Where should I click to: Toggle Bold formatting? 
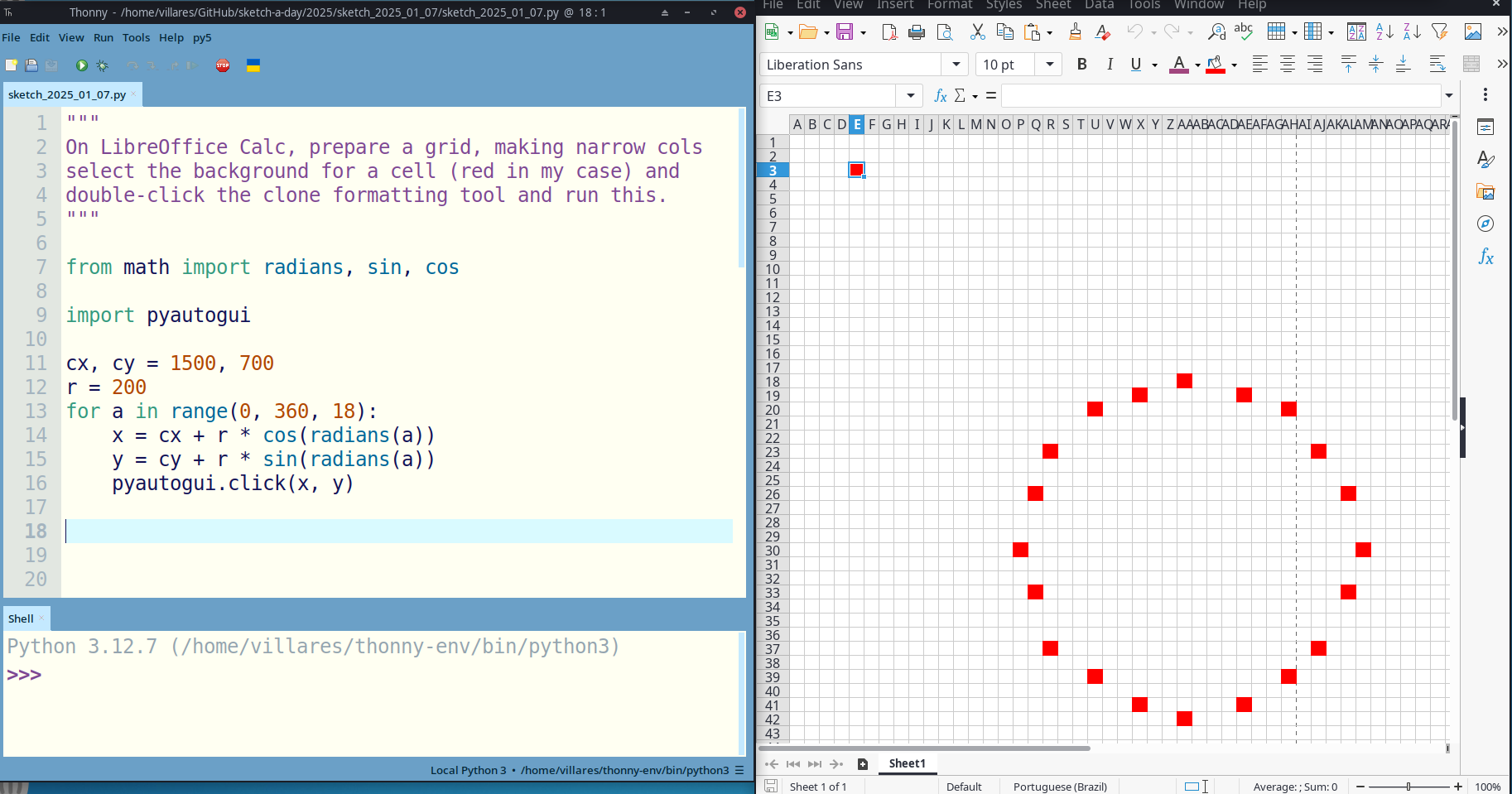[1081, 65]
